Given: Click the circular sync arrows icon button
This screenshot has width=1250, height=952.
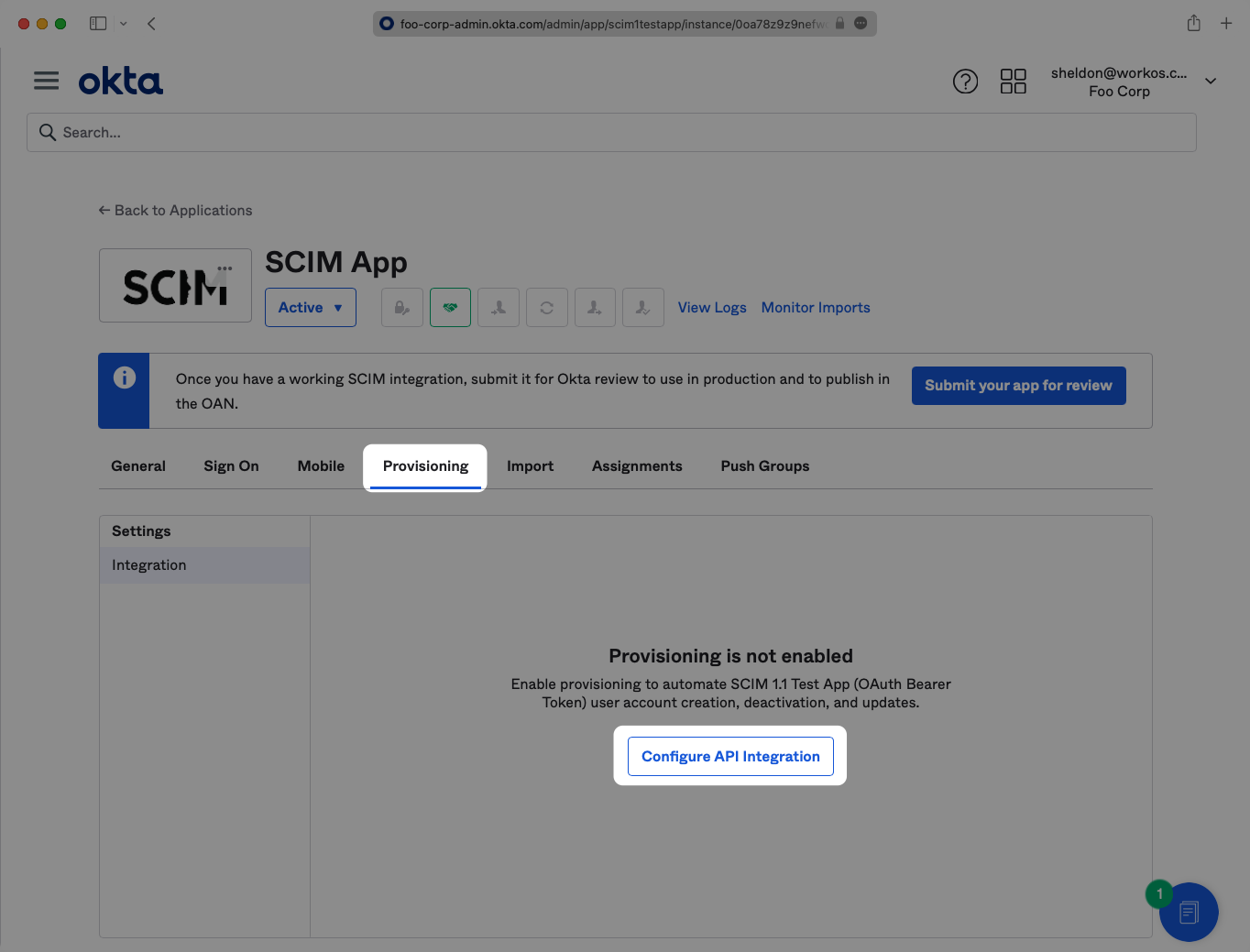Looking at the screenshot, I should (547, 308).
